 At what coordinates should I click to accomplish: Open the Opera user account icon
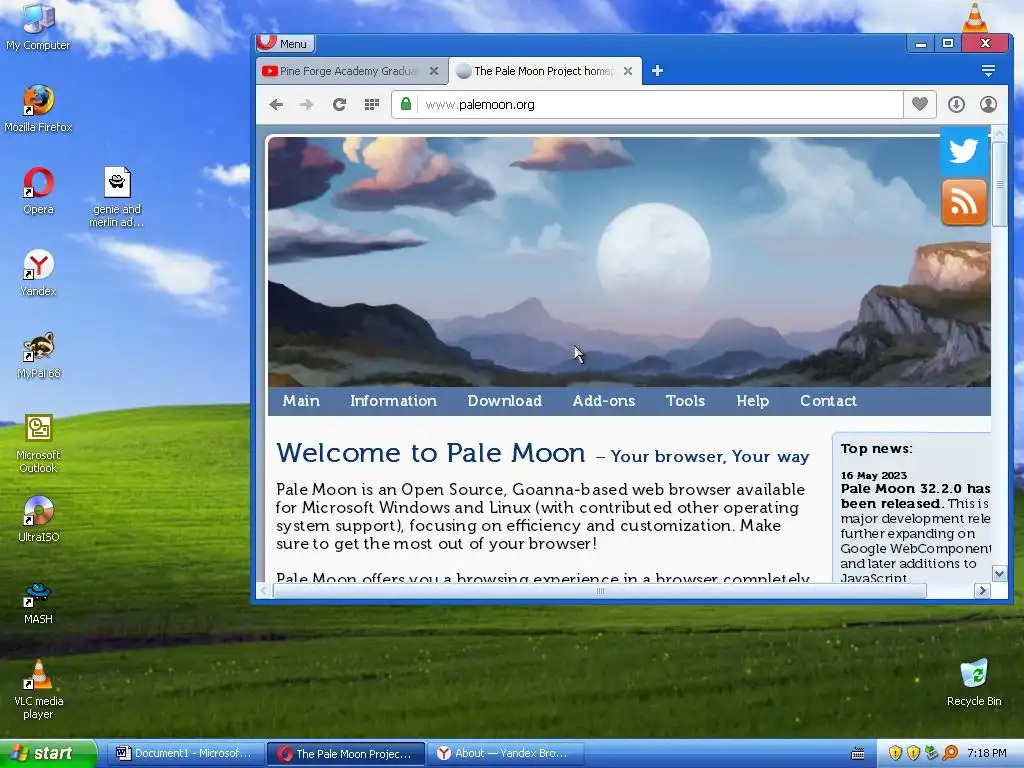(988, 104)
